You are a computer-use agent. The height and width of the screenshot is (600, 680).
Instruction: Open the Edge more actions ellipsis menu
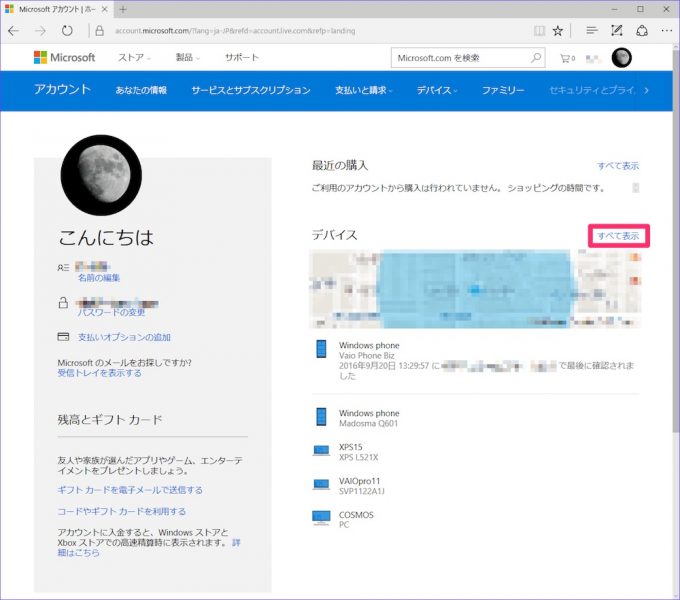click(x=667, y=30)
